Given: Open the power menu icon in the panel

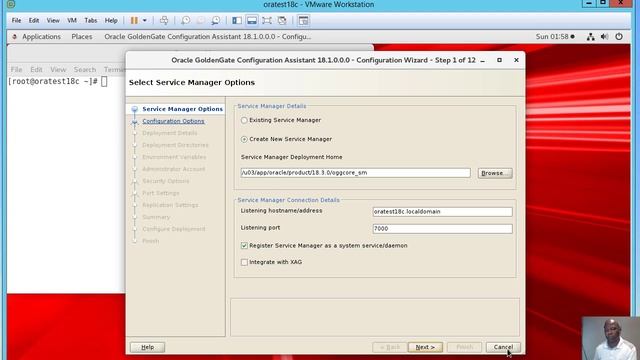Looking at the screenshot, I should tap(619, 37).
